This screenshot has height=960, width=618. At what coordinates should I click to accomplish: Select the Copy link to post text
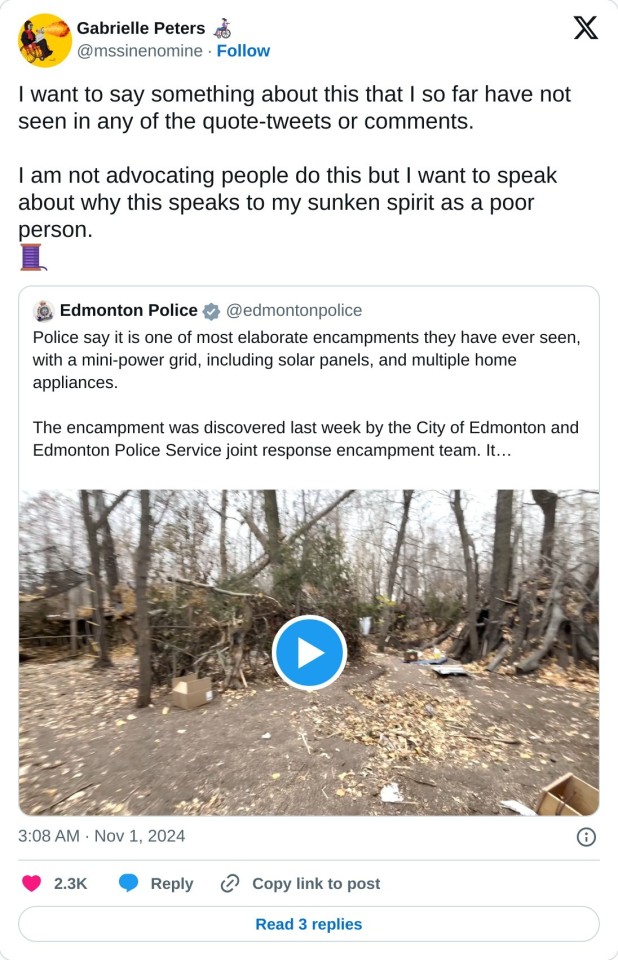tap(316, 884)
